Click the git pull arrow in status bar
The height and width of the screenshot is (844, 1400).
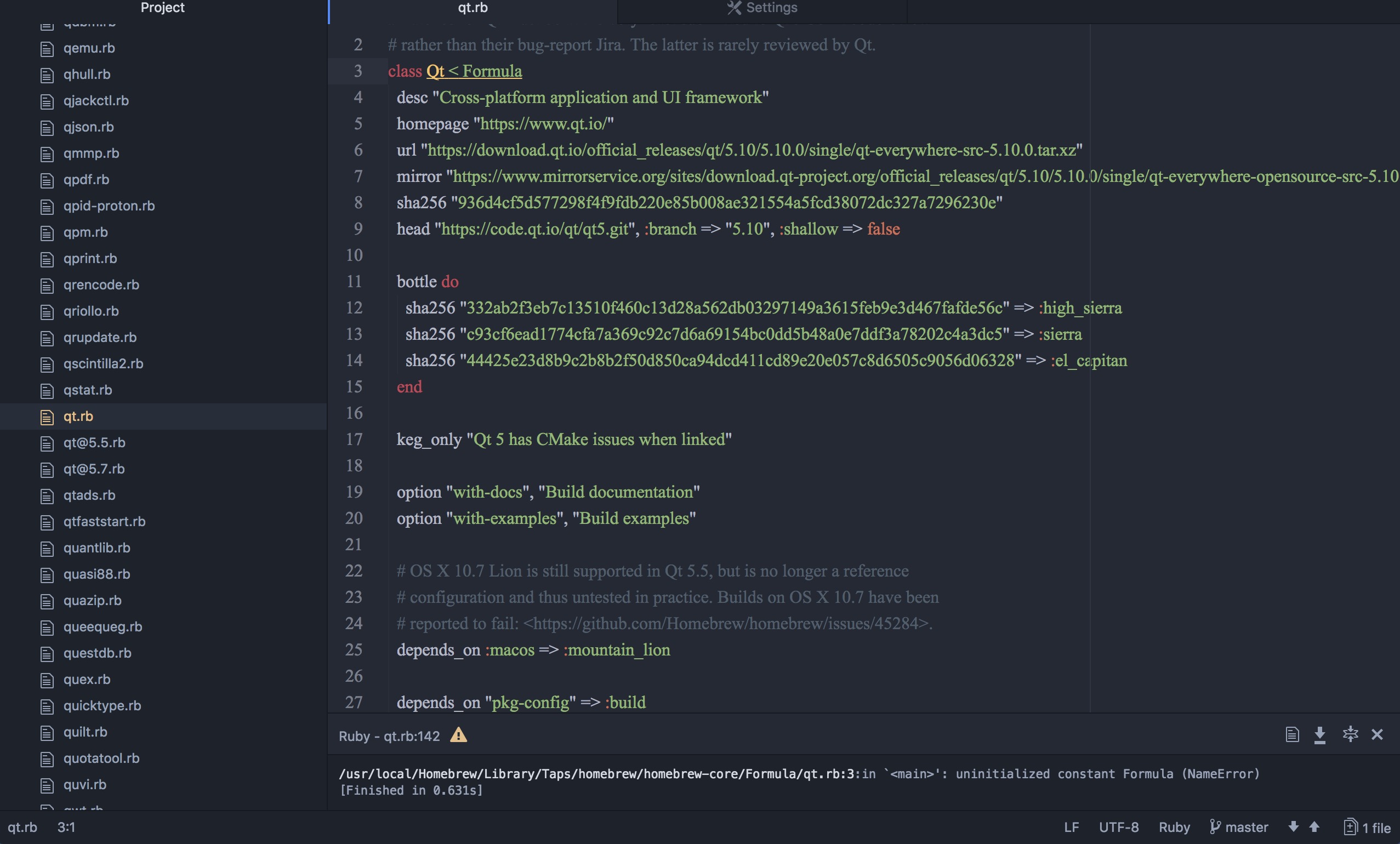pyautogui.click(x=1294, y=828)
